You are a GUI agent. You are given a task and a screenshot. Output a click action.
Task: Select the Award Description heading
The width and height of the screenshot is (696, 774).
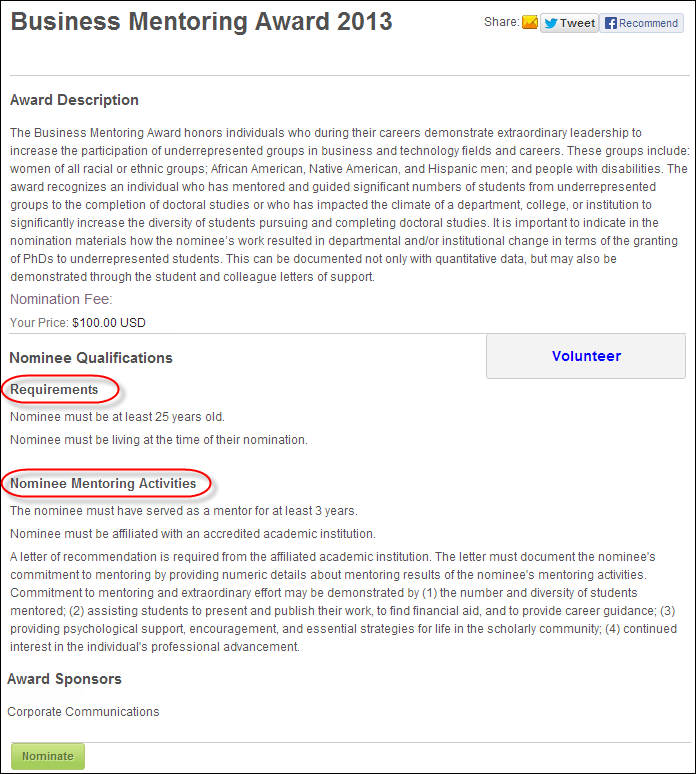74,100
